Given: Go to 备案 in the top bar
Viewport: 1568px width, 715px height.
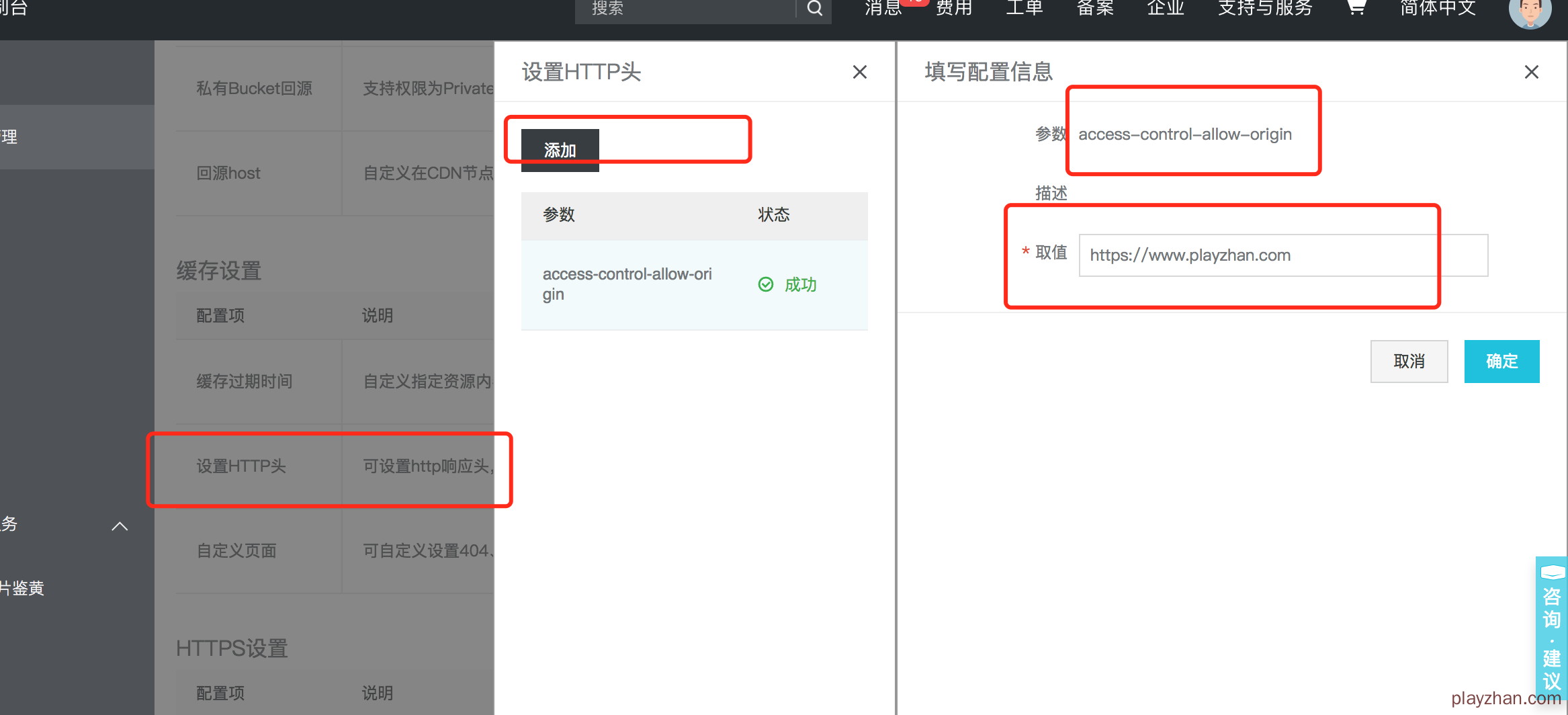Looking at the screenshot, I should click(1095, 8).
